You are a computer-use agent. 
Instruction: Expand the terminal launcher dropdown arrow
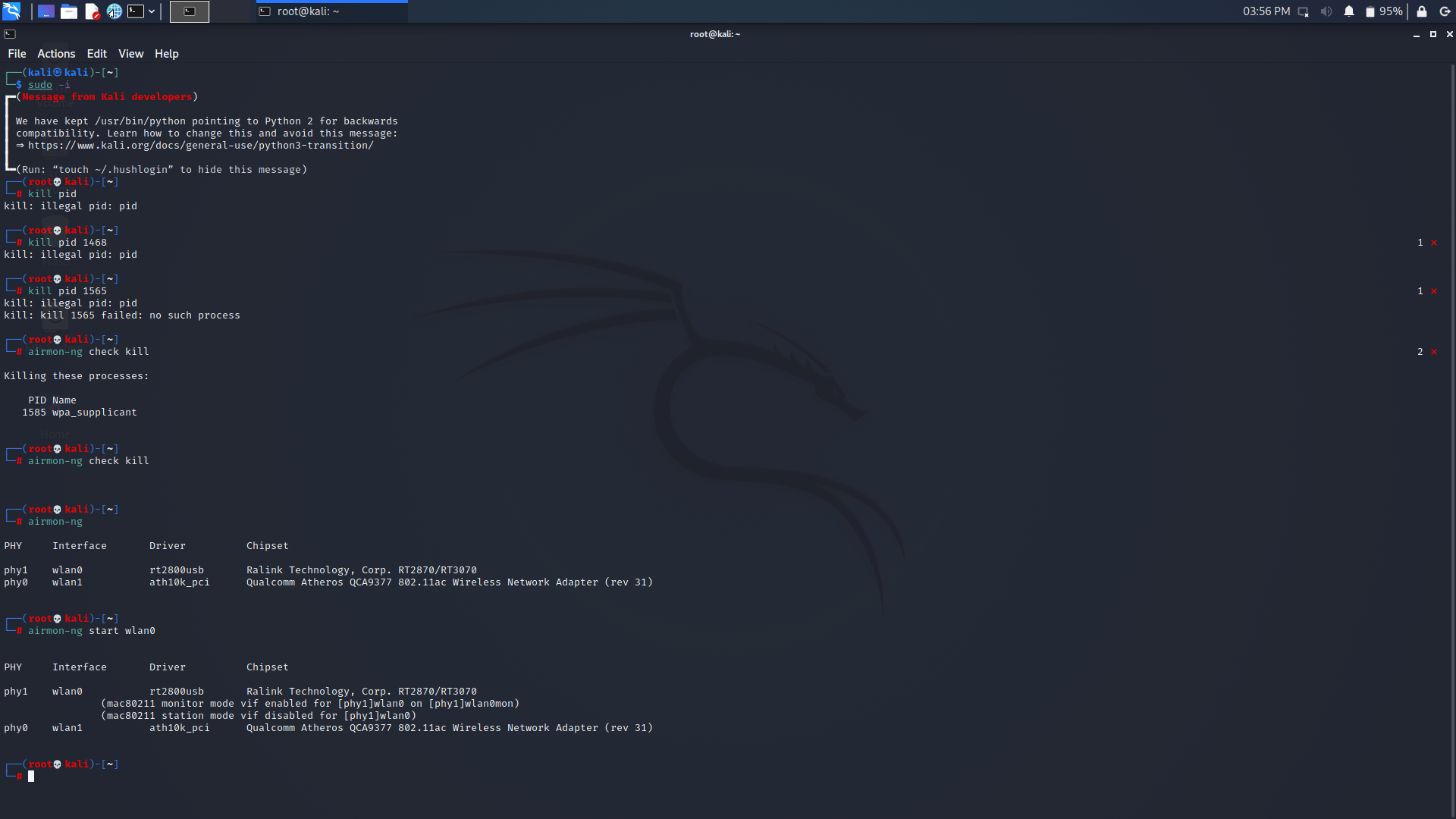(x=152, y=11)
